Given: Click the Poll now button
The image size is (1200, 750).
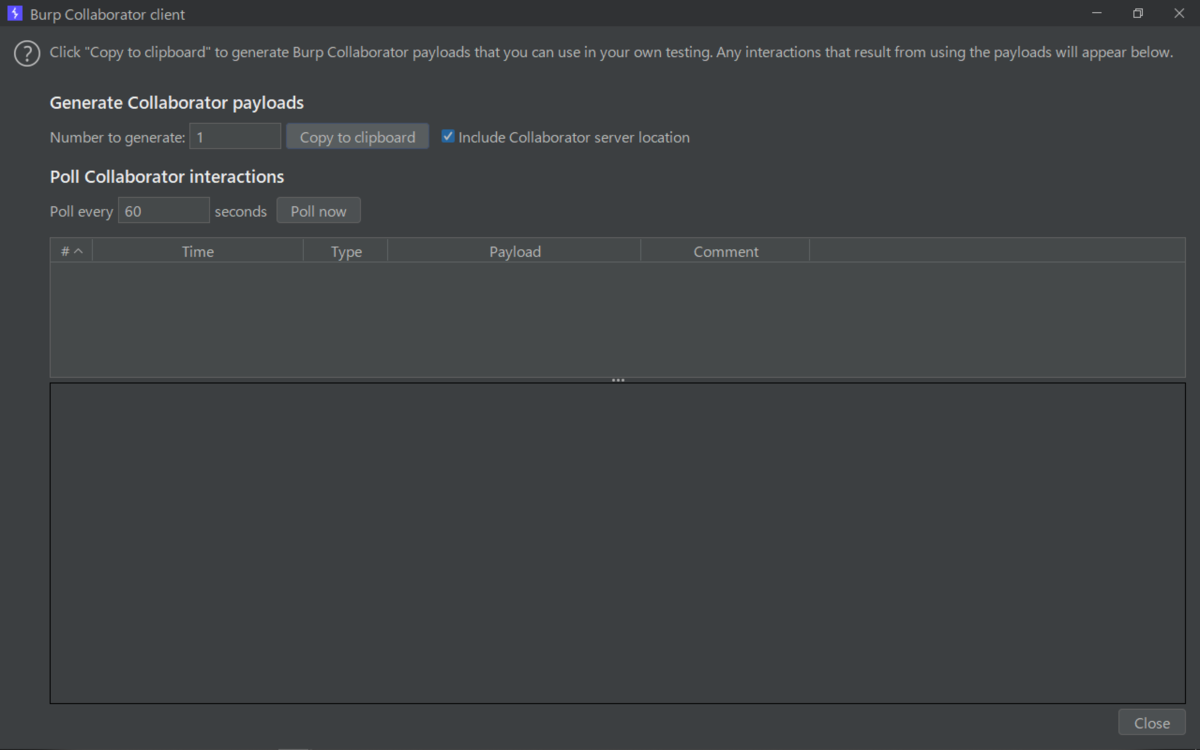Looking at the screenshot, I should tap(319, 211).
